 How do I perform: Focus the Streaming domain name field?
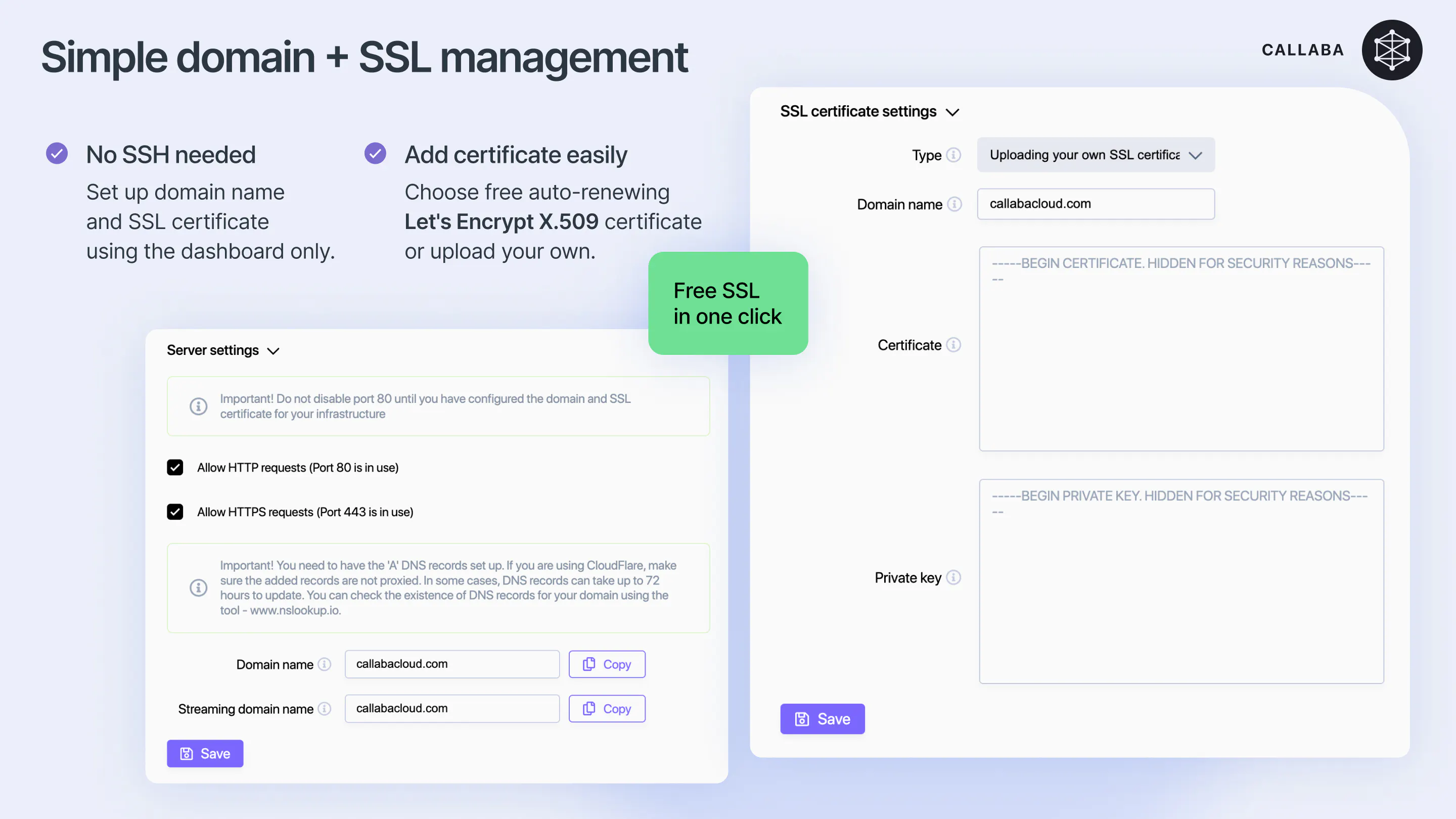point(452,708)
